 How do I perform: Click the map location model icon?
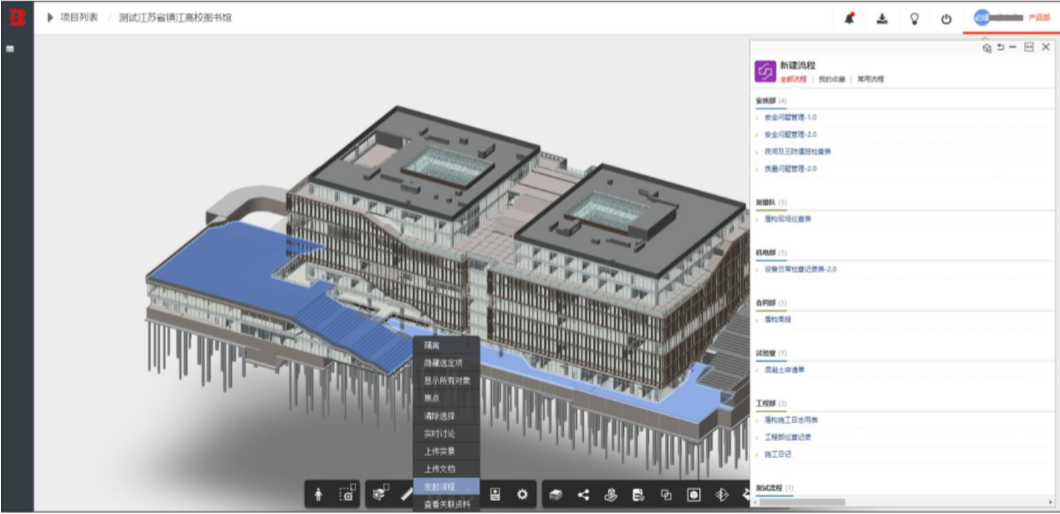611,495
